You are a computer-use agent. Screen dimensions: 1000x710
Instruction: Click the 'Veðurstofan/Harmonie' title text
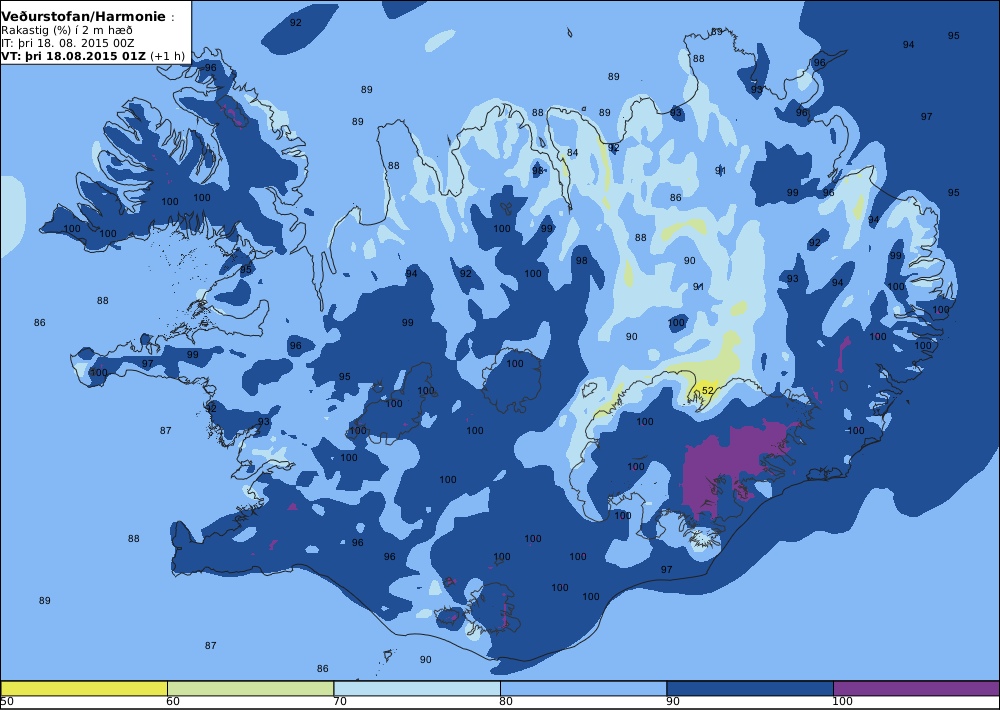coord(83,17)
